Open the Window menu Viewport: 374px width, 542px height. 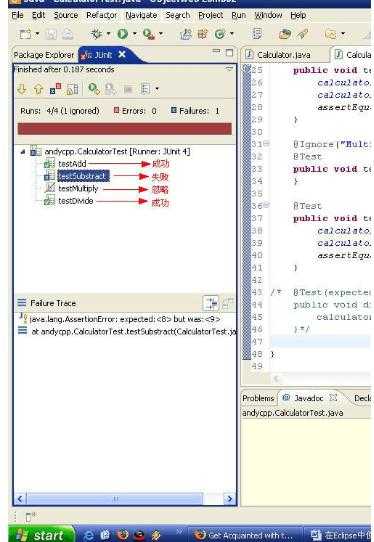pos(268,15)
